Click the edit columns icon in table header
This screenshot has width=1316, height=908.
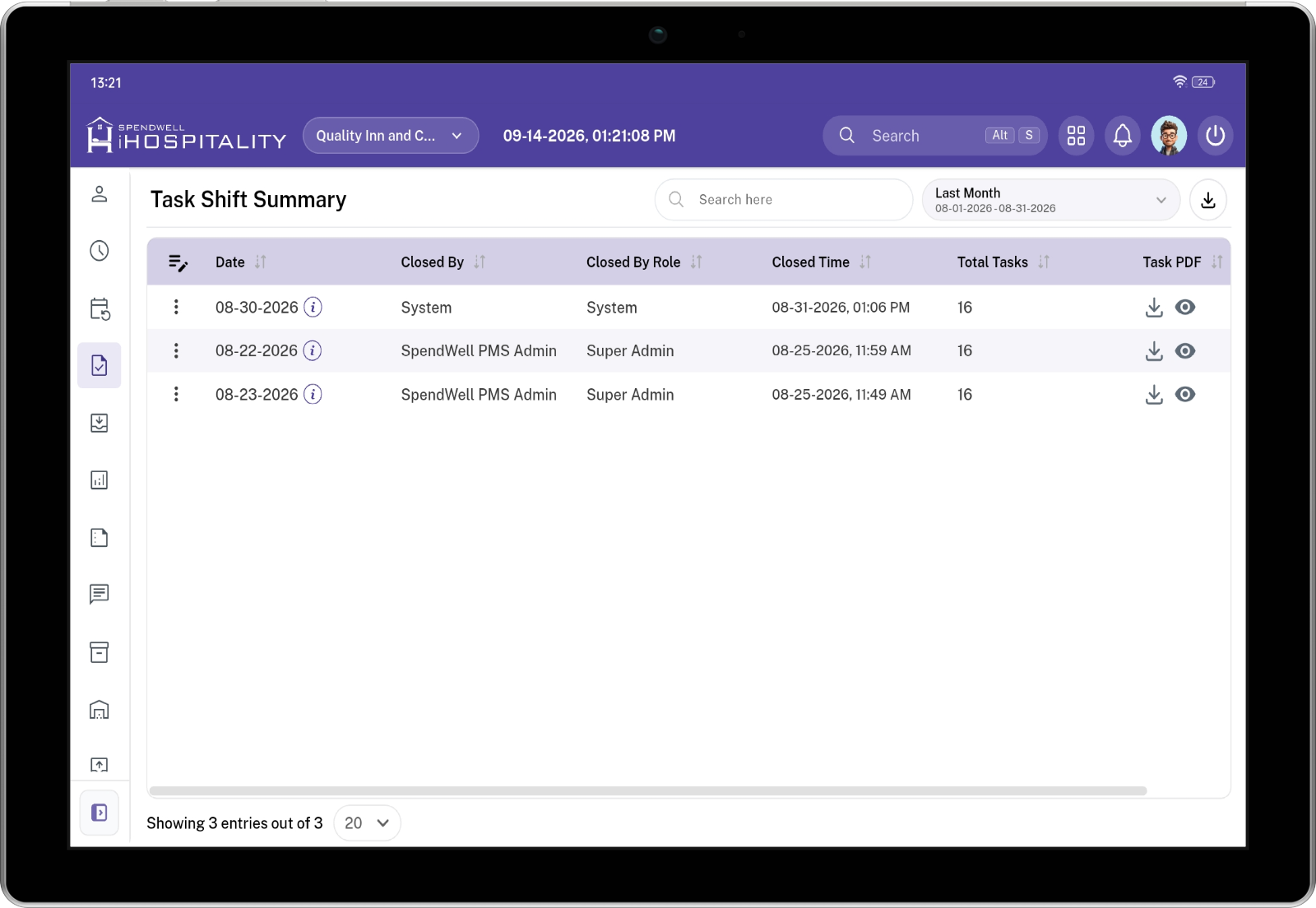178,262
